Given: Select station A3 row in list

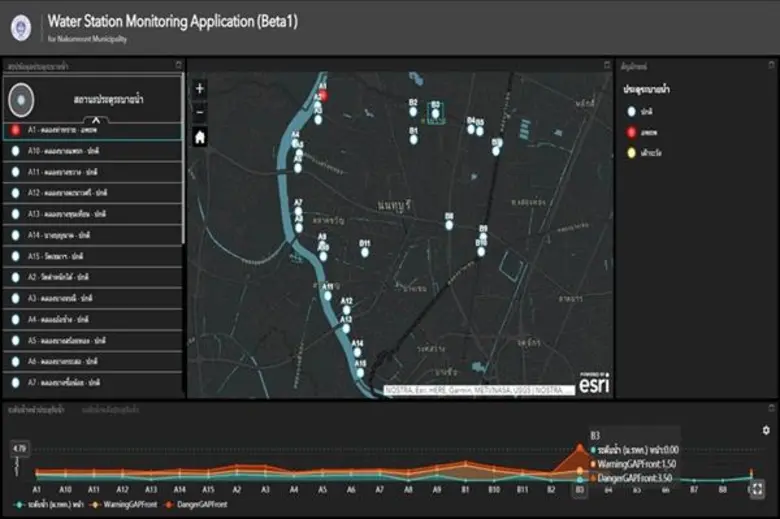Looking at the screenshot, I should [93, 298].
